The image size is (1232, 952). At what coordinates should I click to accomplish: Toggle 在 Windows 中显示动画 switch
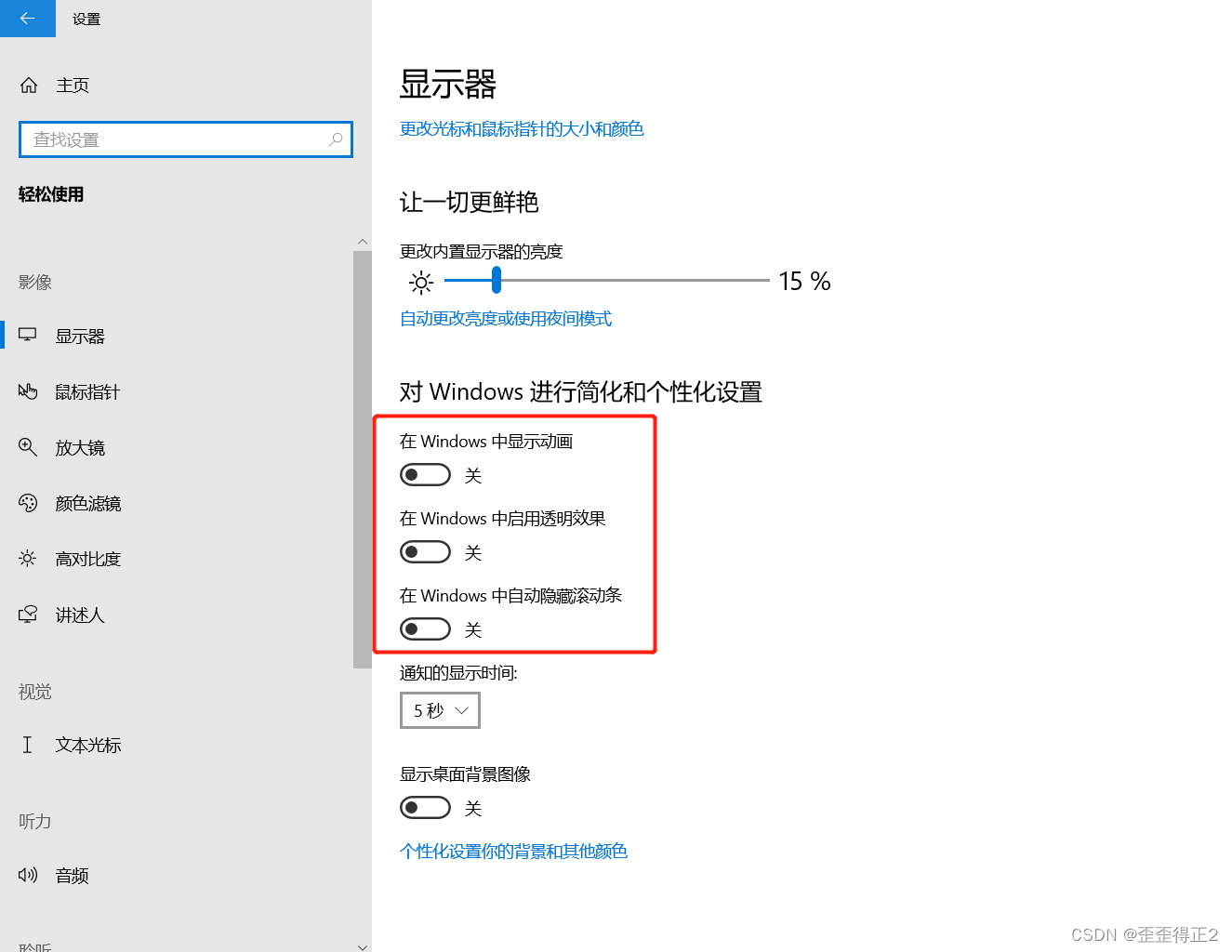tap(425, 475)
